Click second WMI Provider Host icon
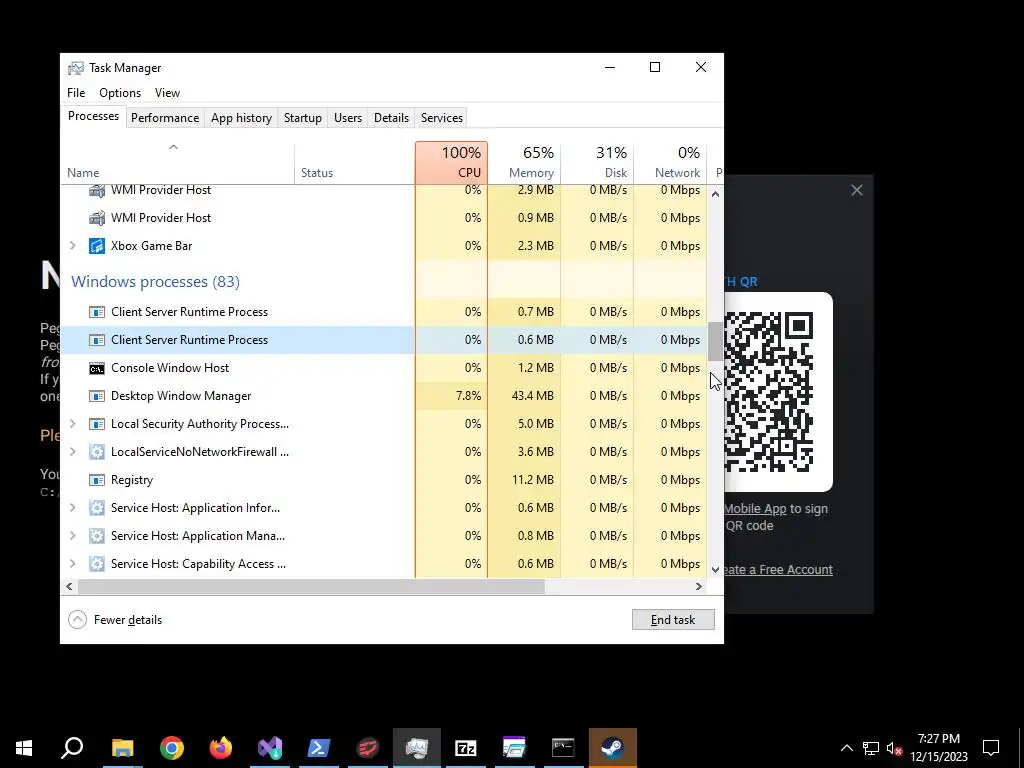Viewport: 1024px width, 768px height. click(97, 218)
